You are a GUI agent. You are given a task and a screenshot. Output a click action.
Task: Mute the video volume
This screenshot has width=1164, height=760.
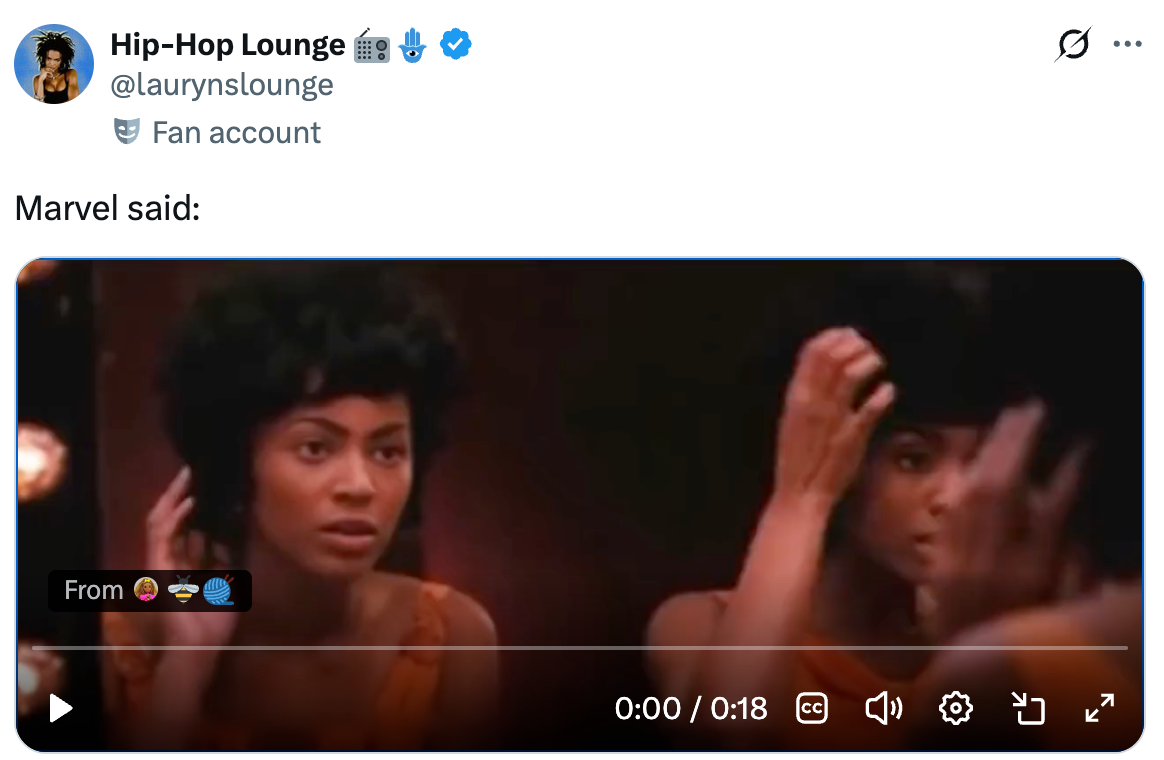[883, 708]
